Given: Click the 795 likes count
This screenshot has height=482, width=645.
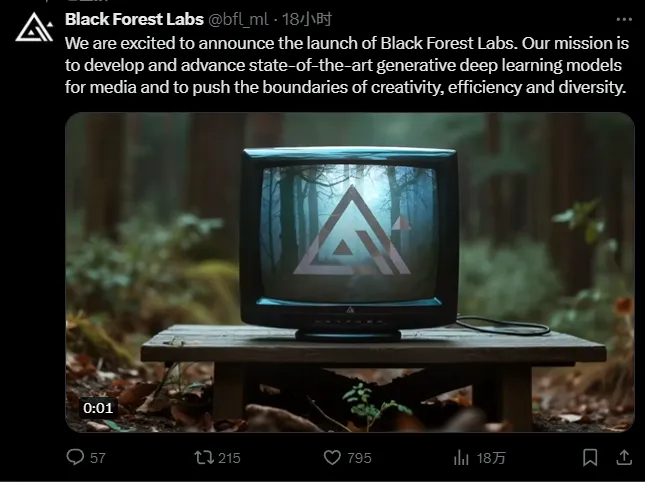Looking at the screenshot, I should [x=359, y=458].
